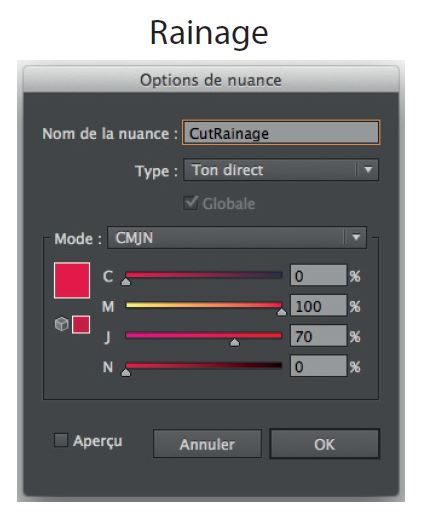Open the Mode dropdown showing CMJN
Screen dimensions: 427x524
click(x=237, y=238)
